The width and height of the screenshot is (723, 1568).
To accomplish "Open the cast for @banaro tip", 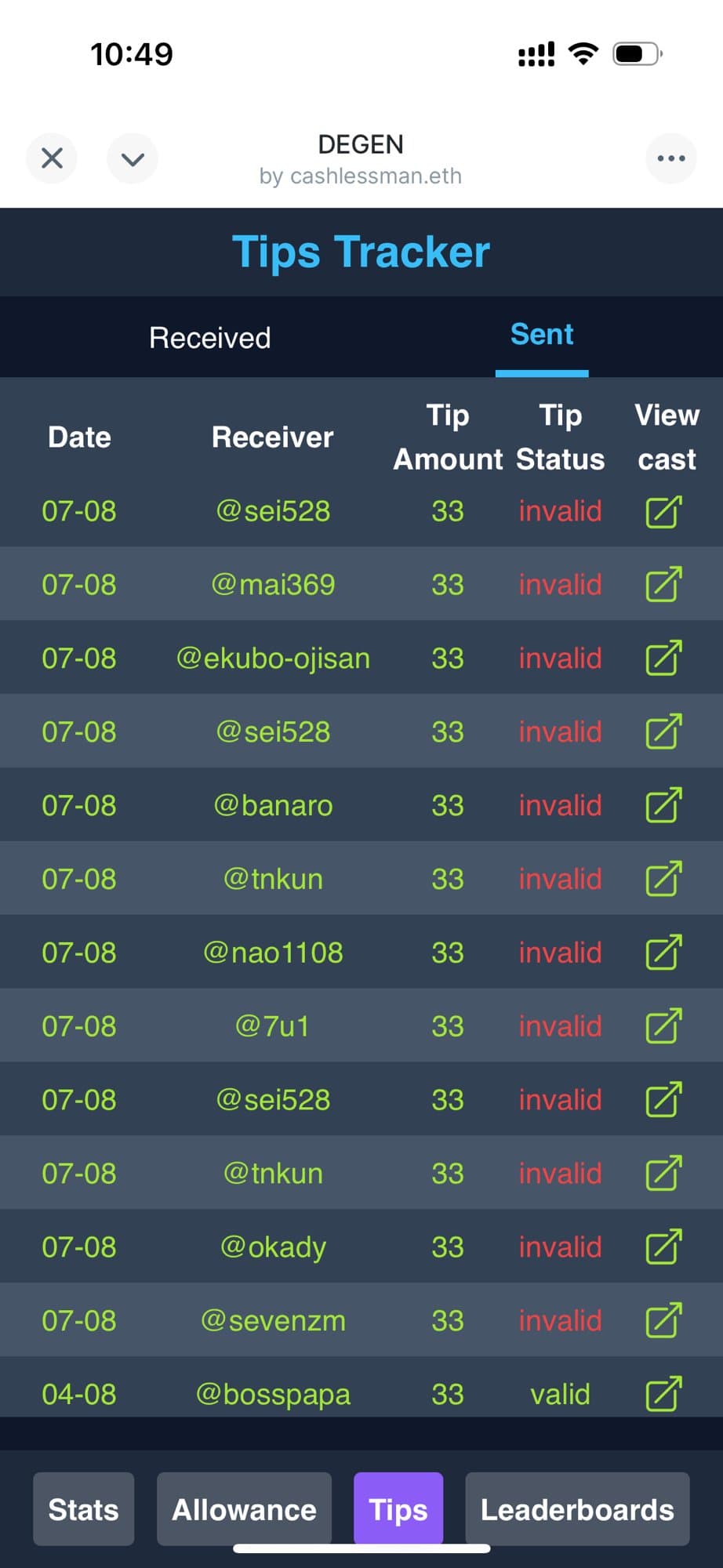I will coord(663,806).
